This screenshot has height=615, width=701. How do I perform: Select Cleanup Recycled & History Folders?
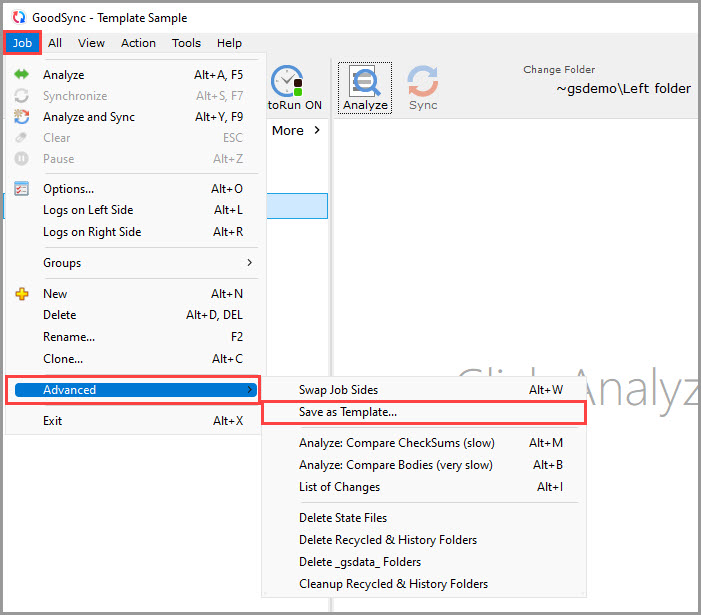[423, 583]
